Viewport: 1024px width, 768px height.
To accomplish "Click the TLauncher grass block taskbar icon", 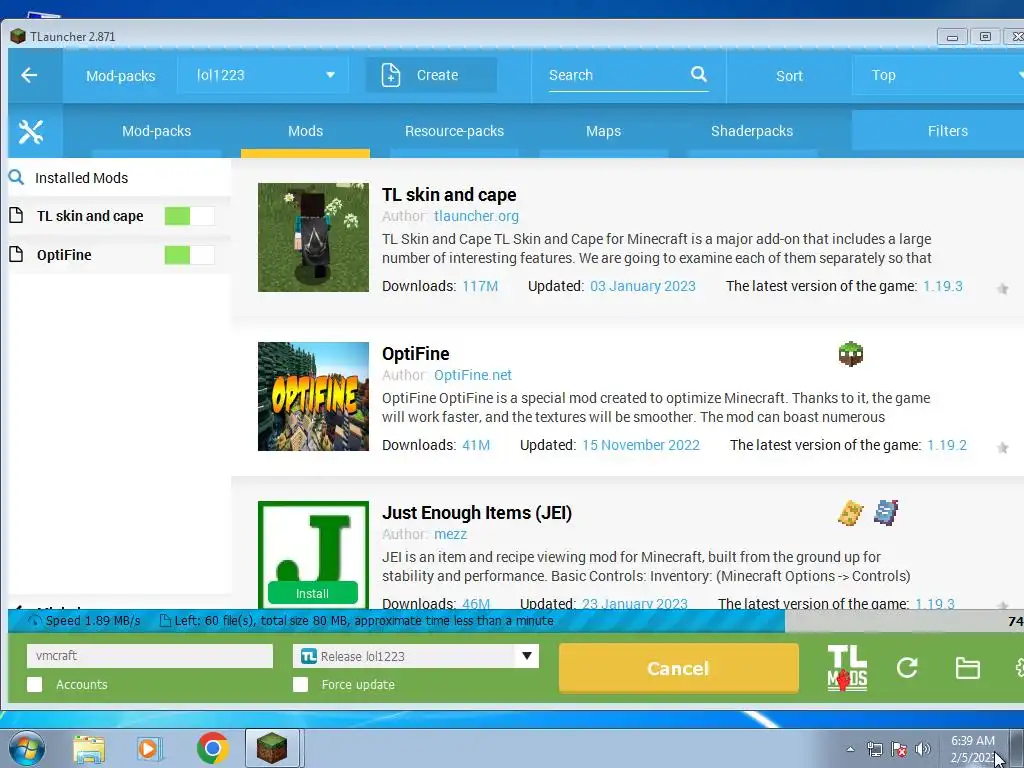I will [x=272, y=748].
